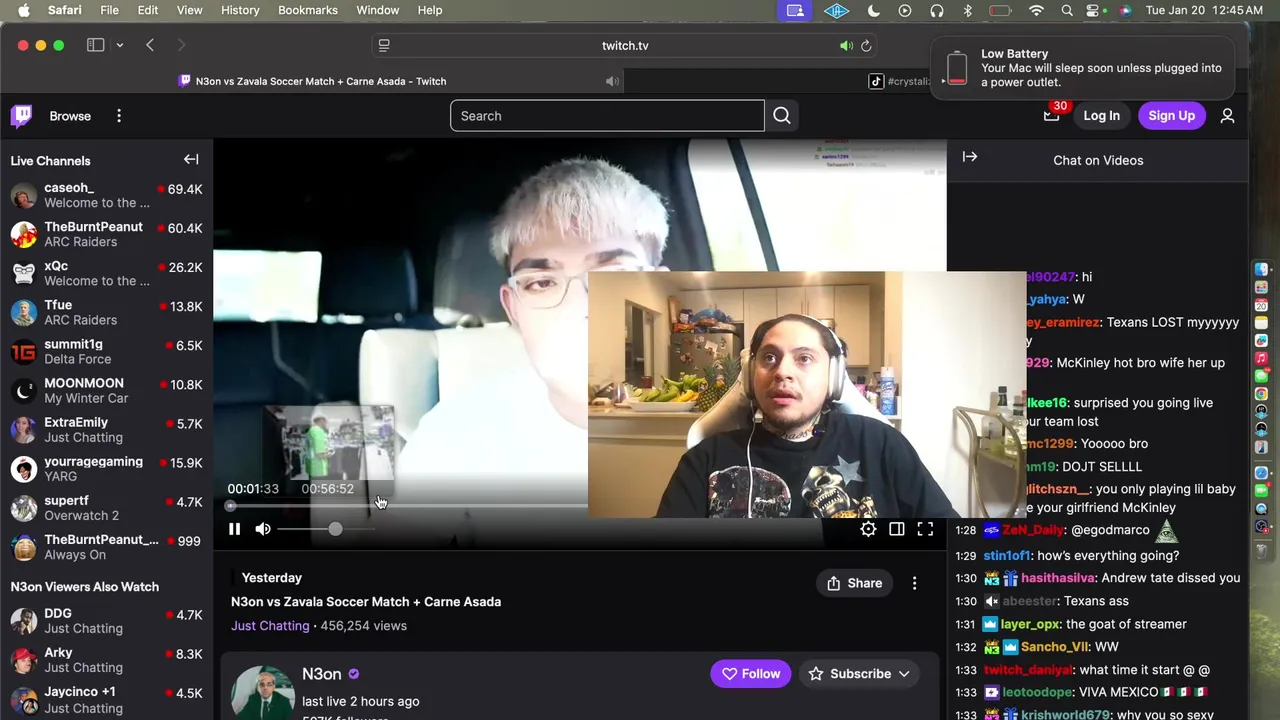The width and height of the screenshot is (1280, 720).
Task: Open MOONMOON live channel
Action: point(106,390)
